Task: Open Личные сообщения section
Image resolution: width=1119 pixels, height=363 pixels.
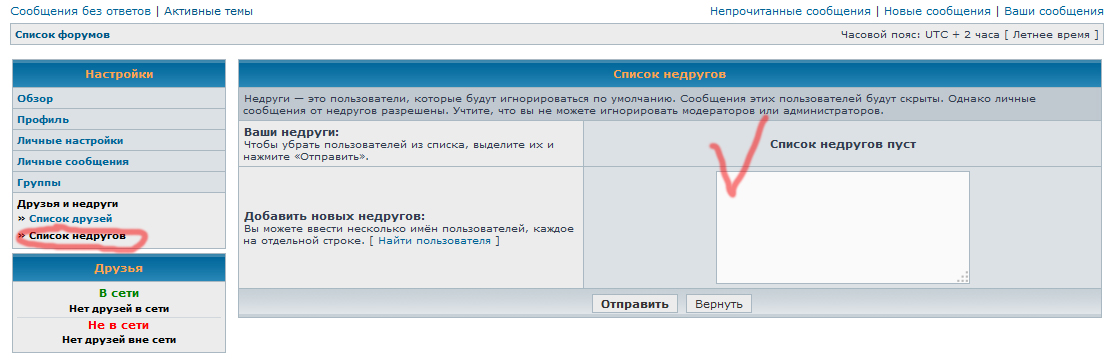Action: pyautogui.click(x=73, y=162)
